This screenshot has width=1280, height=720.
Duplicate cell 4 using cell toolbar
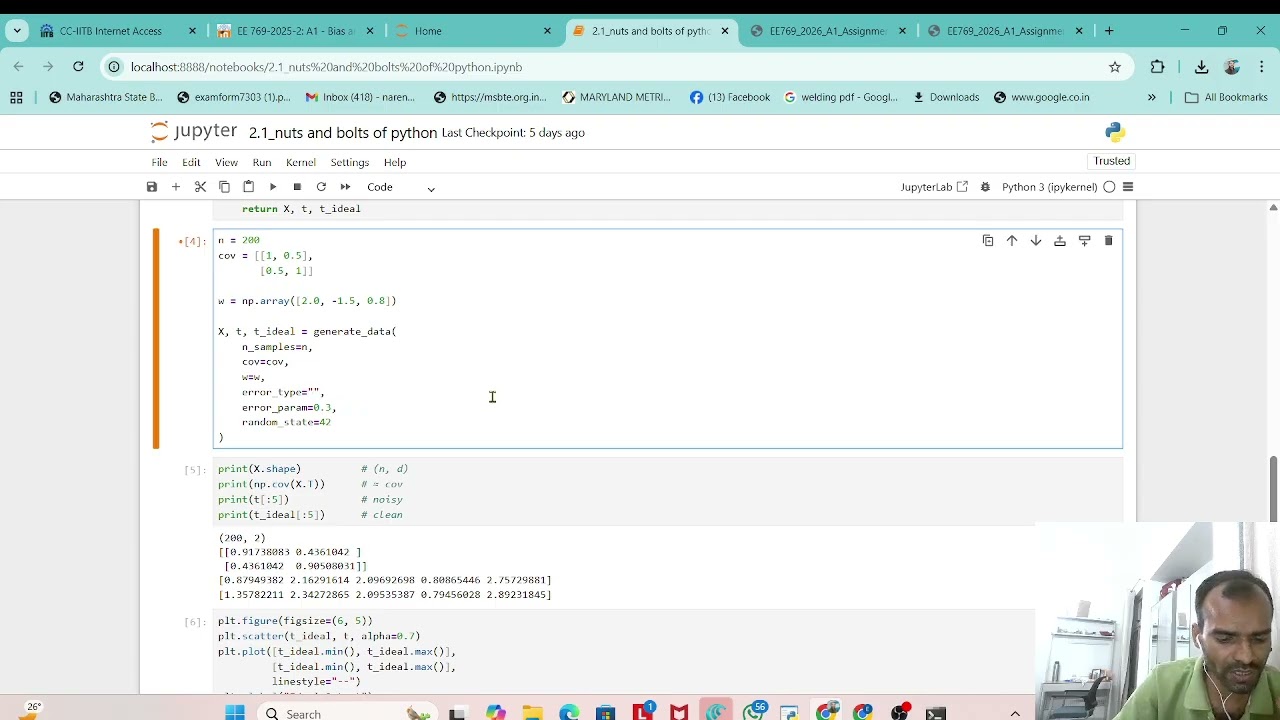point(988,241)
